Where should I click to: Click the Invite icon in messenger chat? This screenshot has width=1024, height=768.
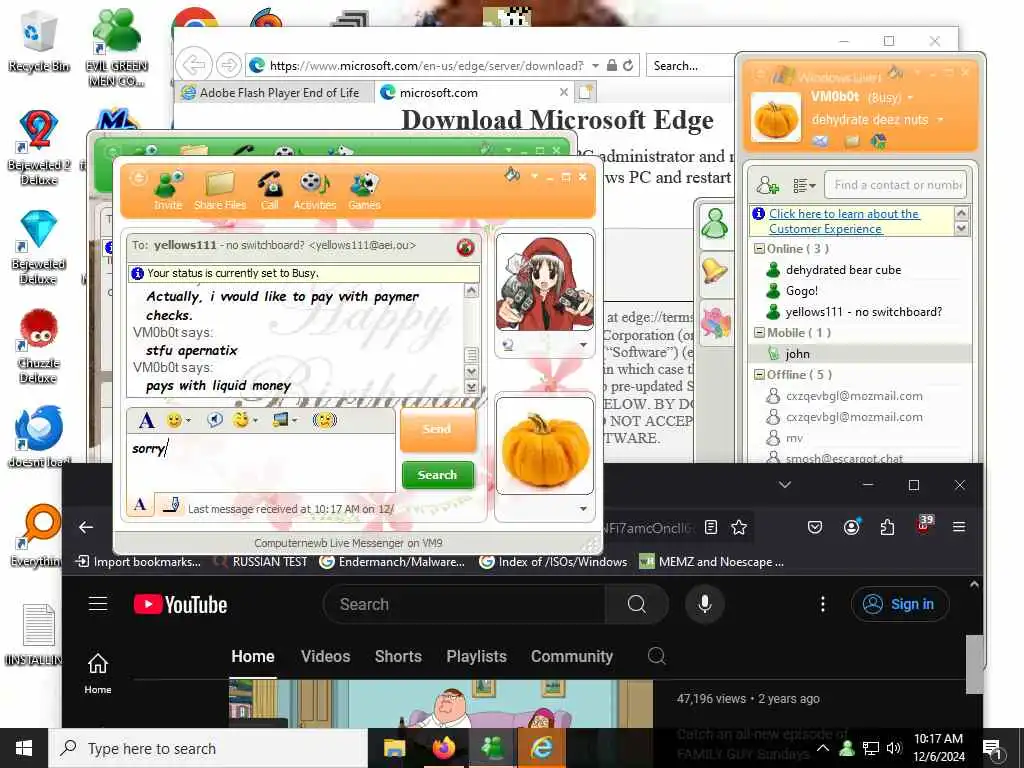pos(168,189)
